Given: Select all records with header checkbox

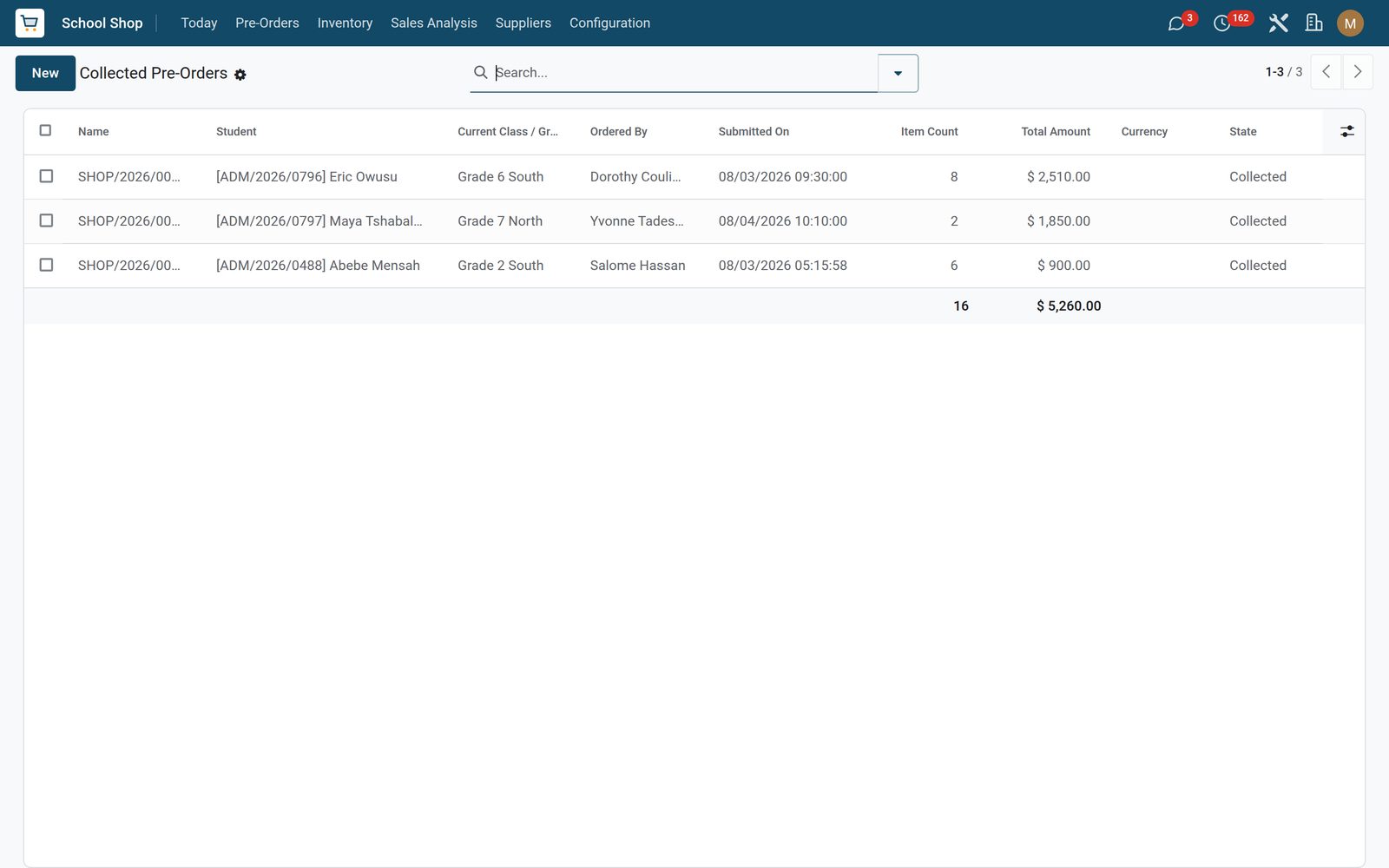Looking at the screenshot, I should 46,130.
